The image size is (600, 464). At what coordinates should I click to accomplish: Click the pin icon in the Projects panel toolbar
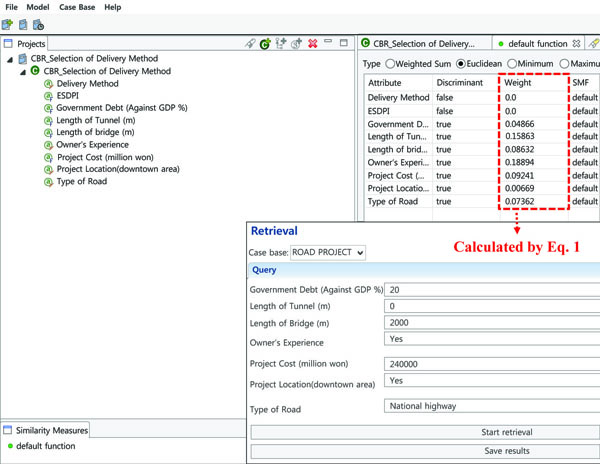tap(250, 43)
